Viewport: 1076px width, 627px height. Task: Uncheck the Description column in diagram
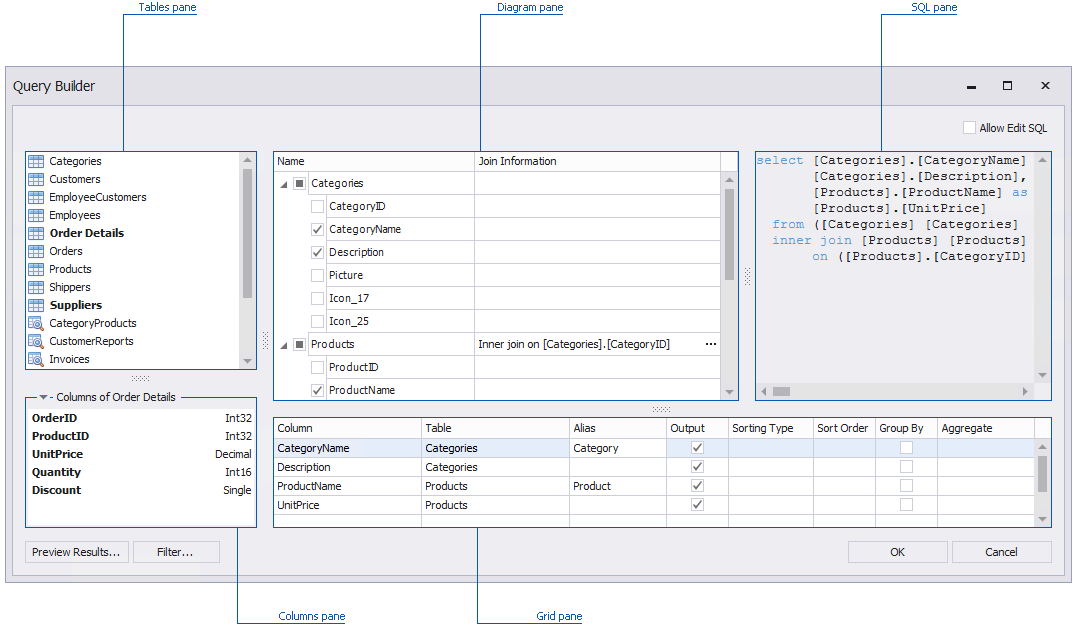(x=317, y=252)
